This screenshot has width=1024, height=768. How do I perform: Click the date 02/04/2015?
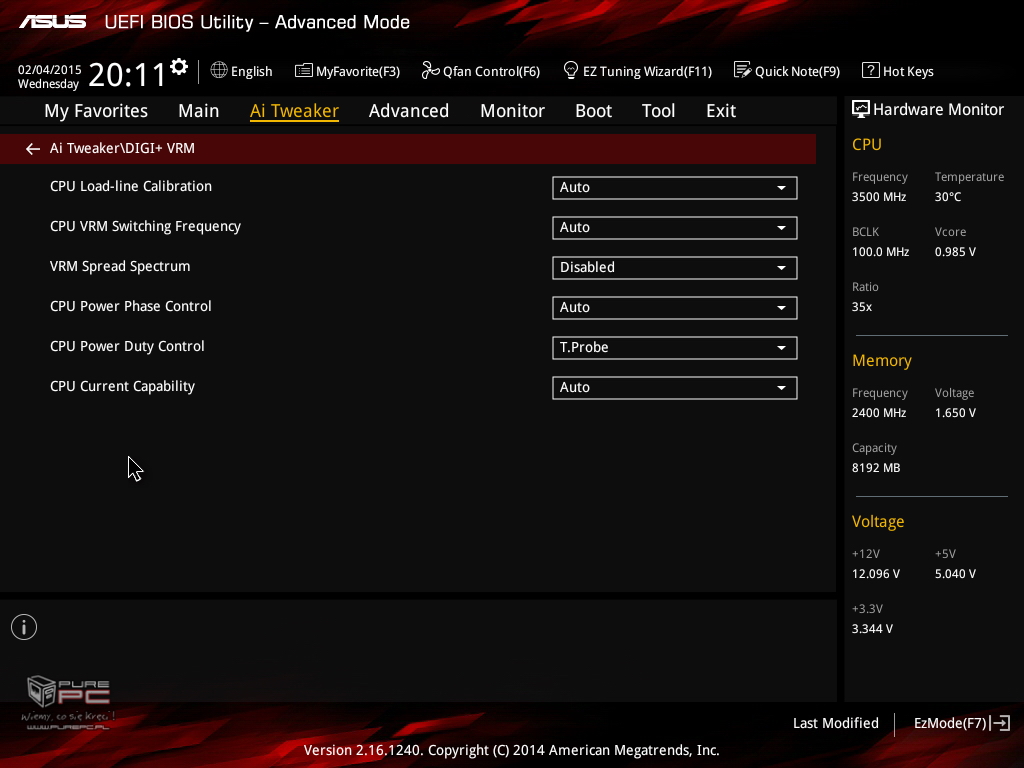coord(50,69)
